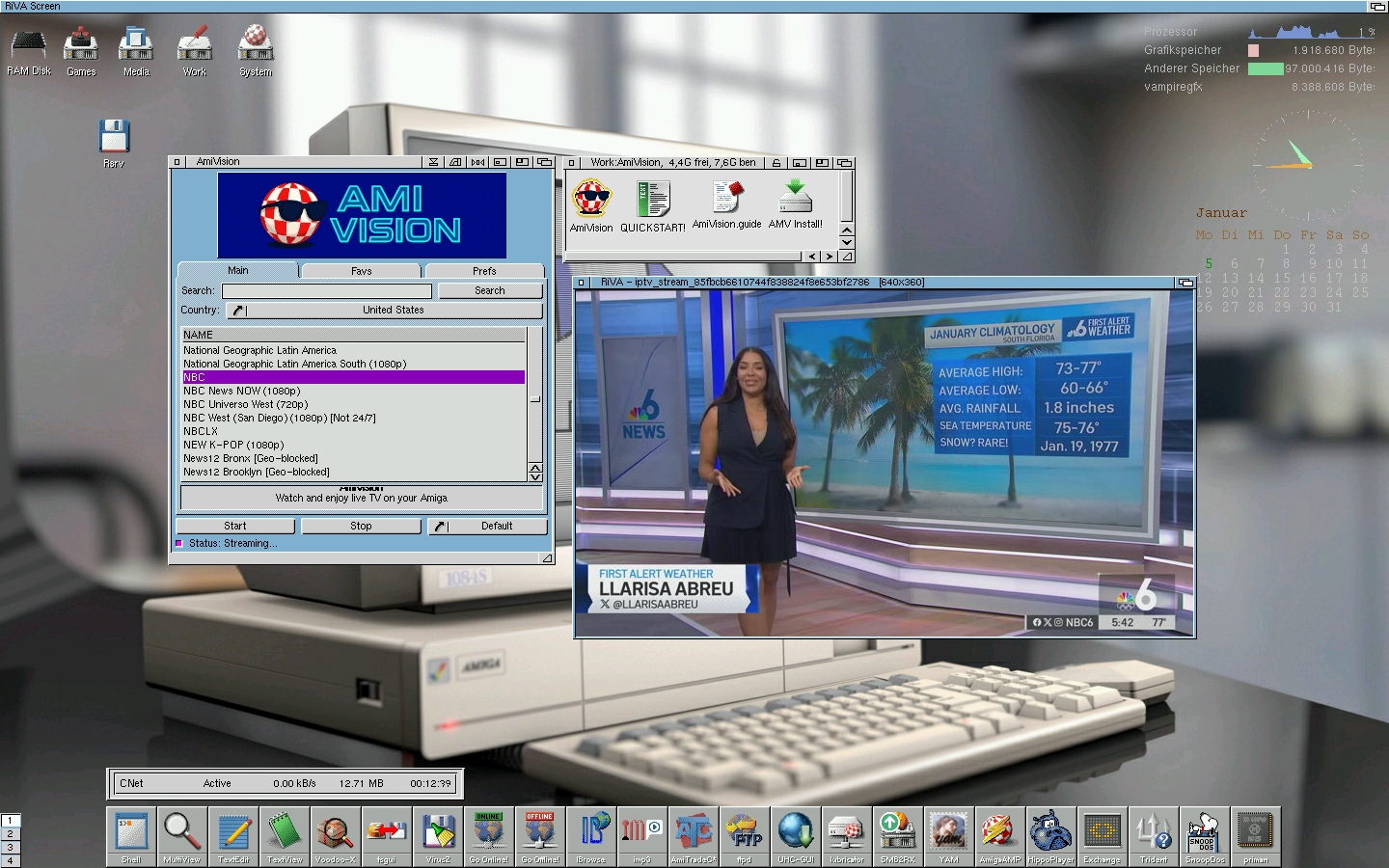Image resolution: width=1389 pixels, height=868 pixels.
Task: Start the ftpd dock icon
Action: point(745,835)
